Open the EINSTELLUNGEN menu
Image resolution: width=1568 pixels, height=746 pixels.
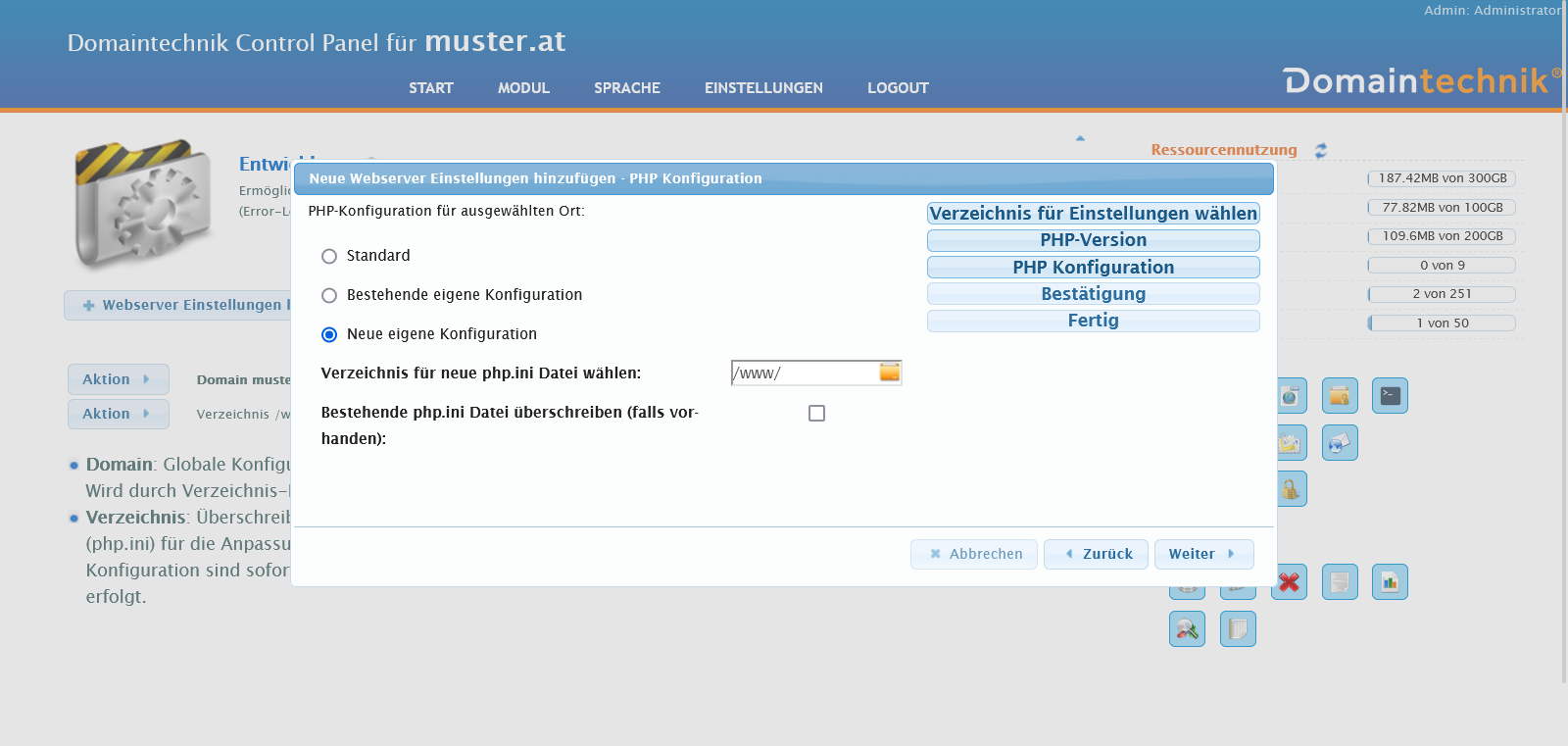click(763, 88)
